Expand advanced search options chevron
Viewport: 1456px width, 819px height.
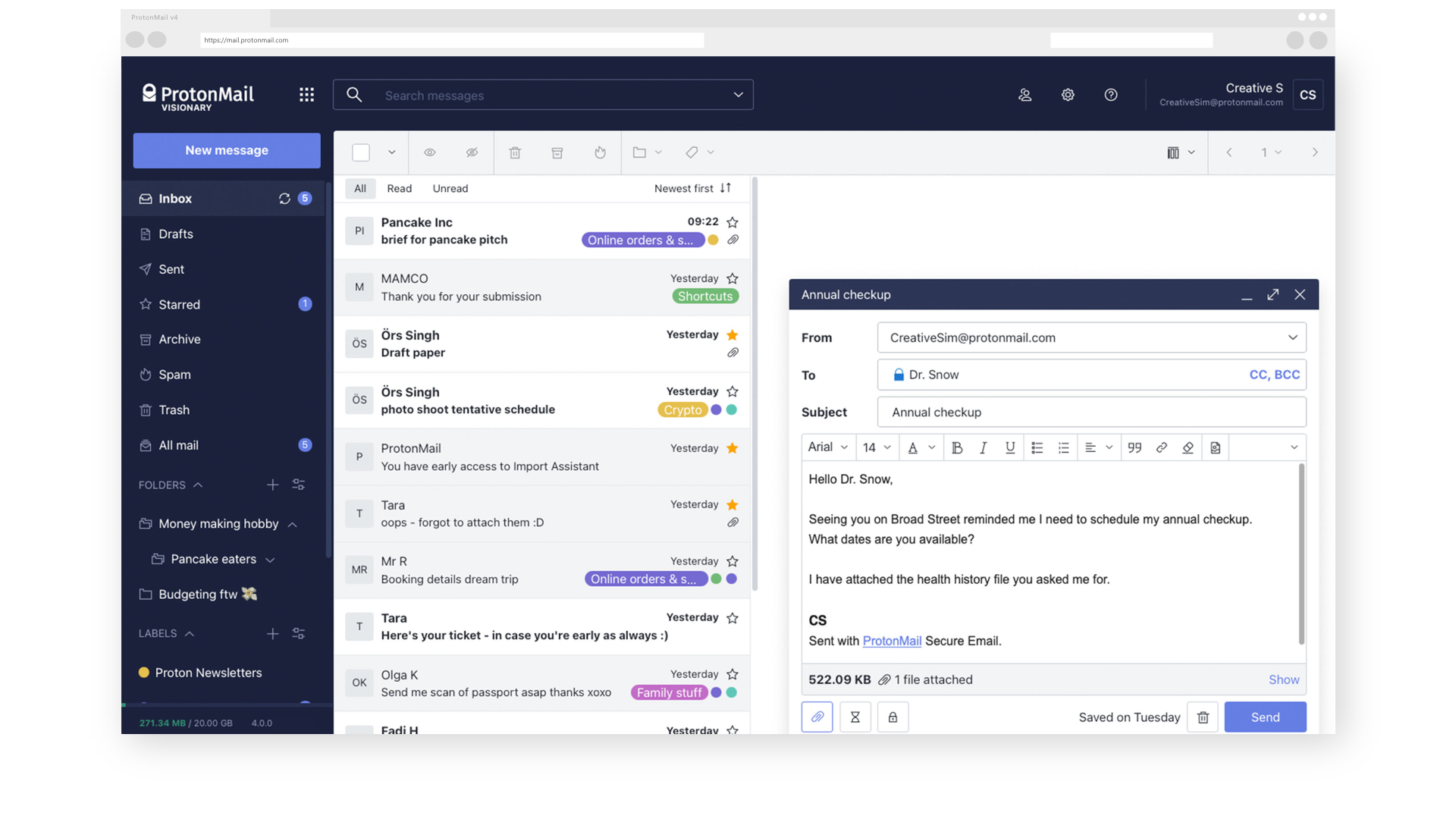pos(738,95)
